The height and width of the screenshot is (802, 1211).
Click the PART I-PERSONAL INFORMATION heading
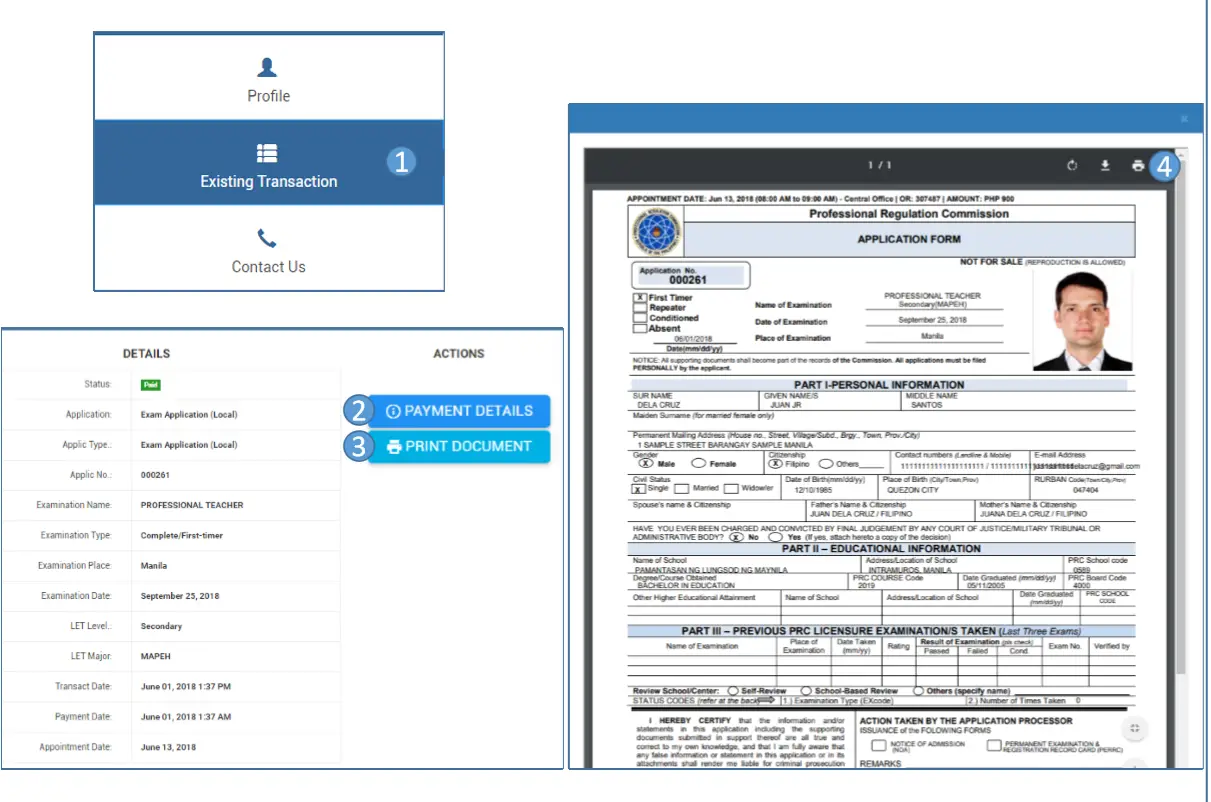coord(879,384)
